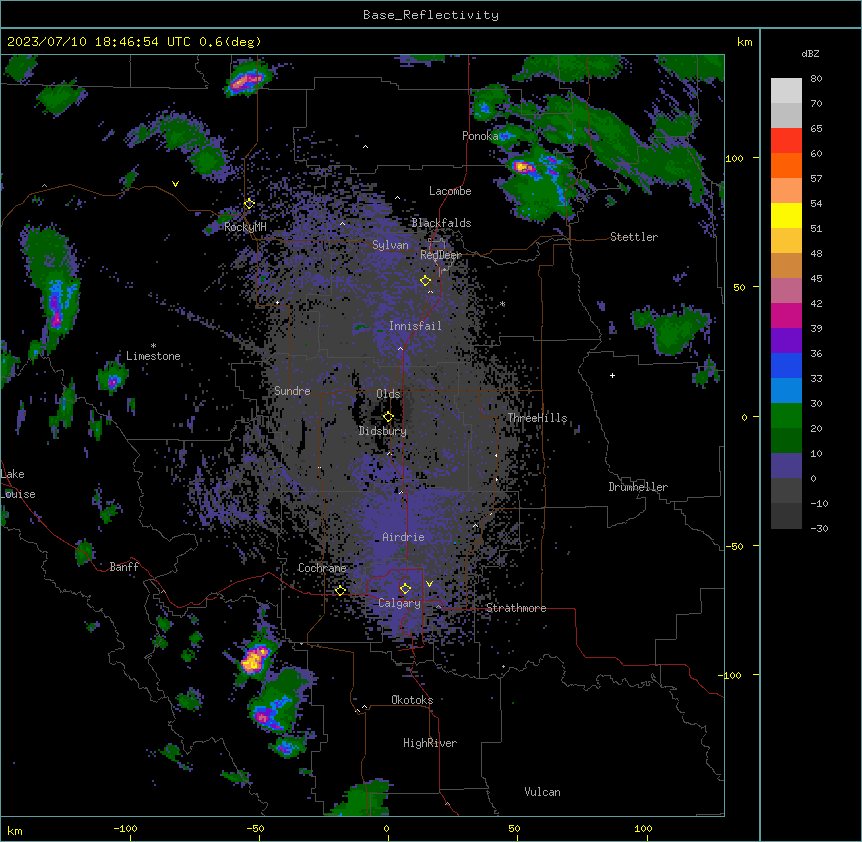Click the km unit label at top right
Image resolution: width=862 pixels, height=842 pixels.
pos(745,42)
